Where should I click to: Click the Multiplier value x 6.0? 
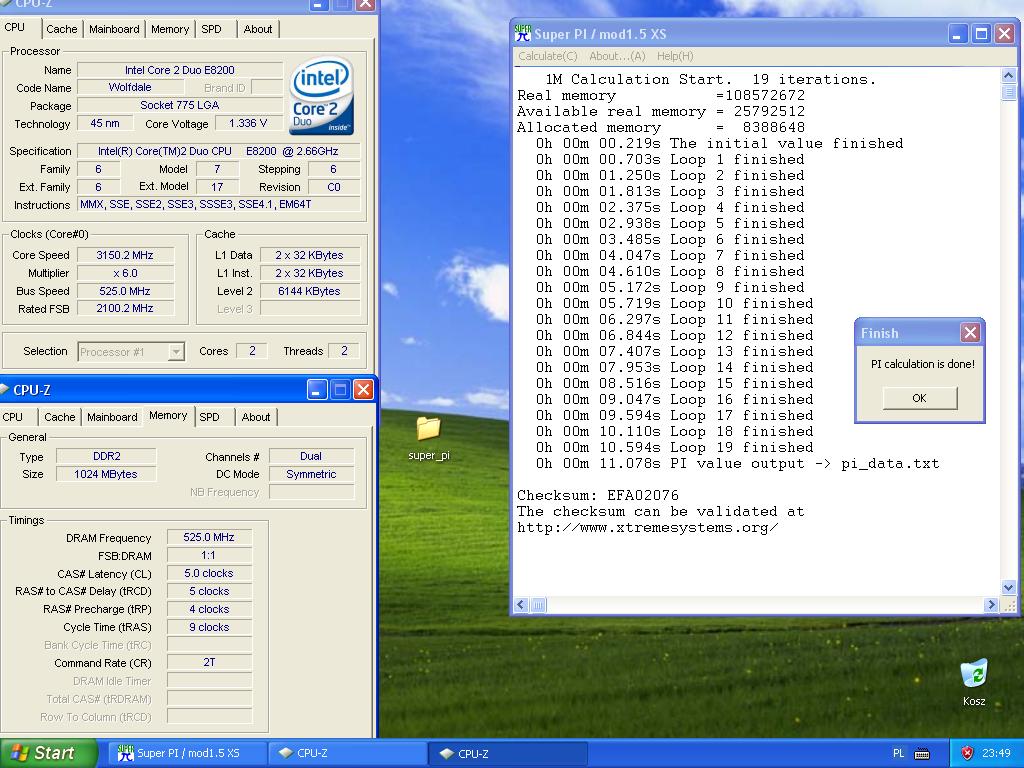125,273
